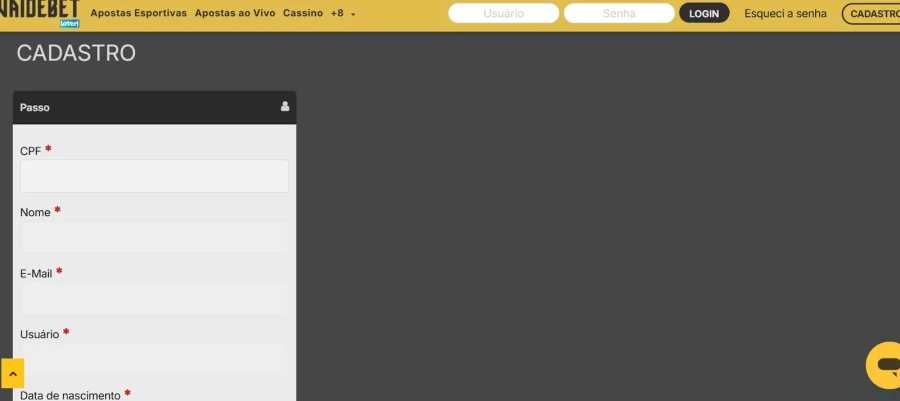Open the Cassino section
Viewport: 900px width, 401px height.
(x=303, y=14)
